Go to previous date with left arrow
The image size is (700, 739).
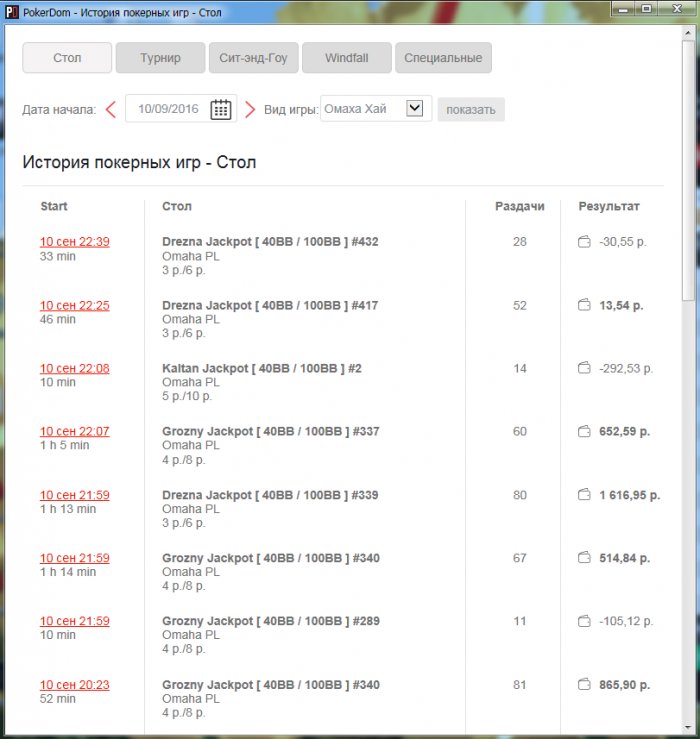111,110
